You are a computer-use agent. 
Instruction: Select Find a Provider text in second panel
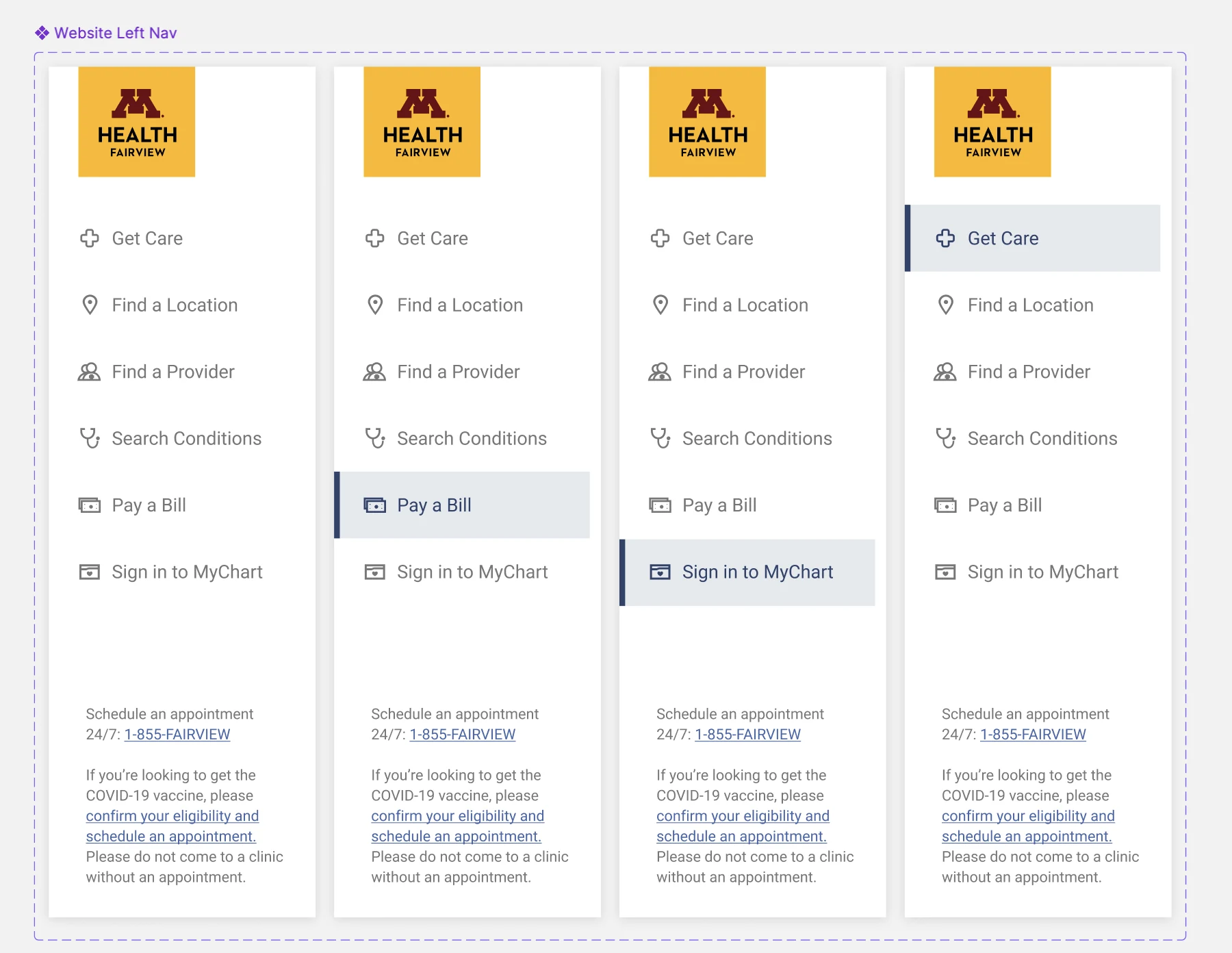459,372
